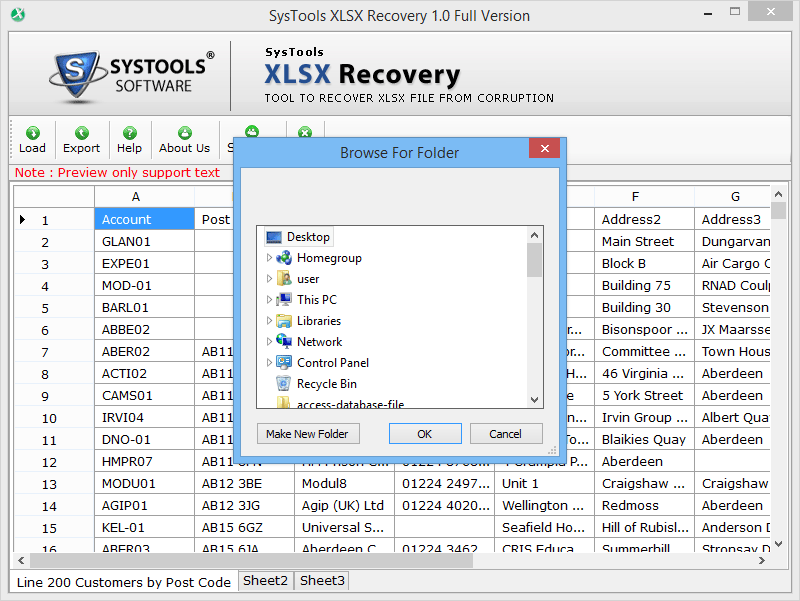This screenshot has width=800, height=601.
Task: Expand the user tree node
Action: coord(269,279)
